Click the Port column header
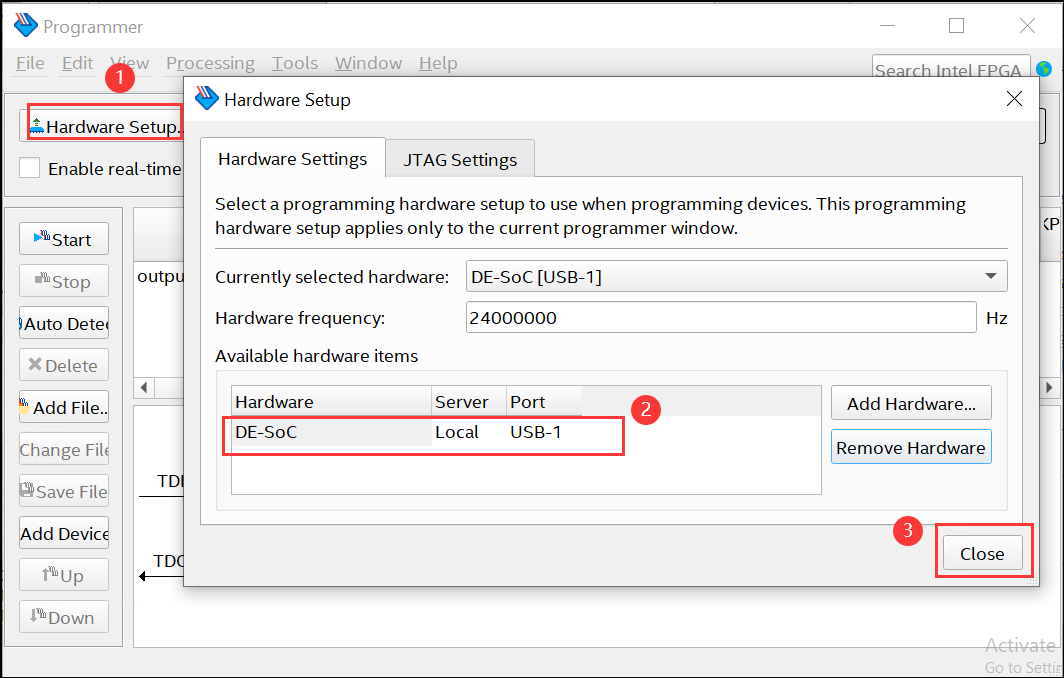 tap(544, 402)
